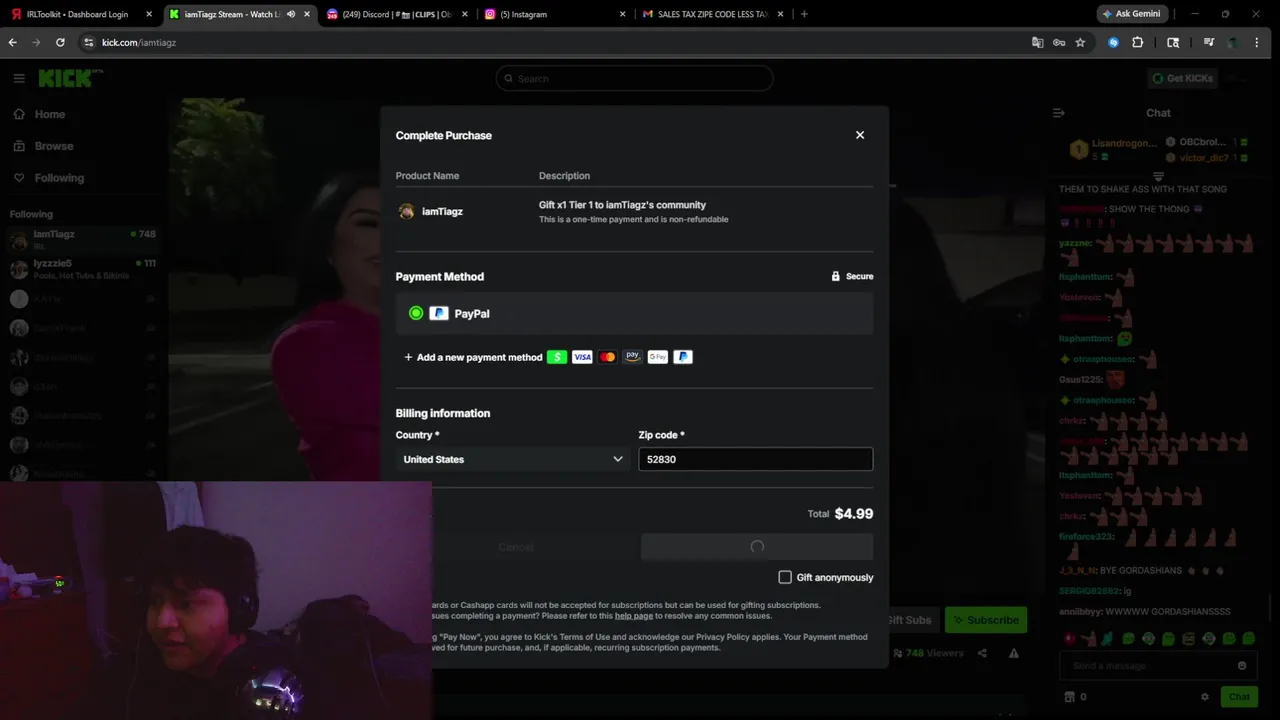Click the green Chat send button
This screenshot has width=1280, height=720.
pyautogui.click(x=1239, y=697)
